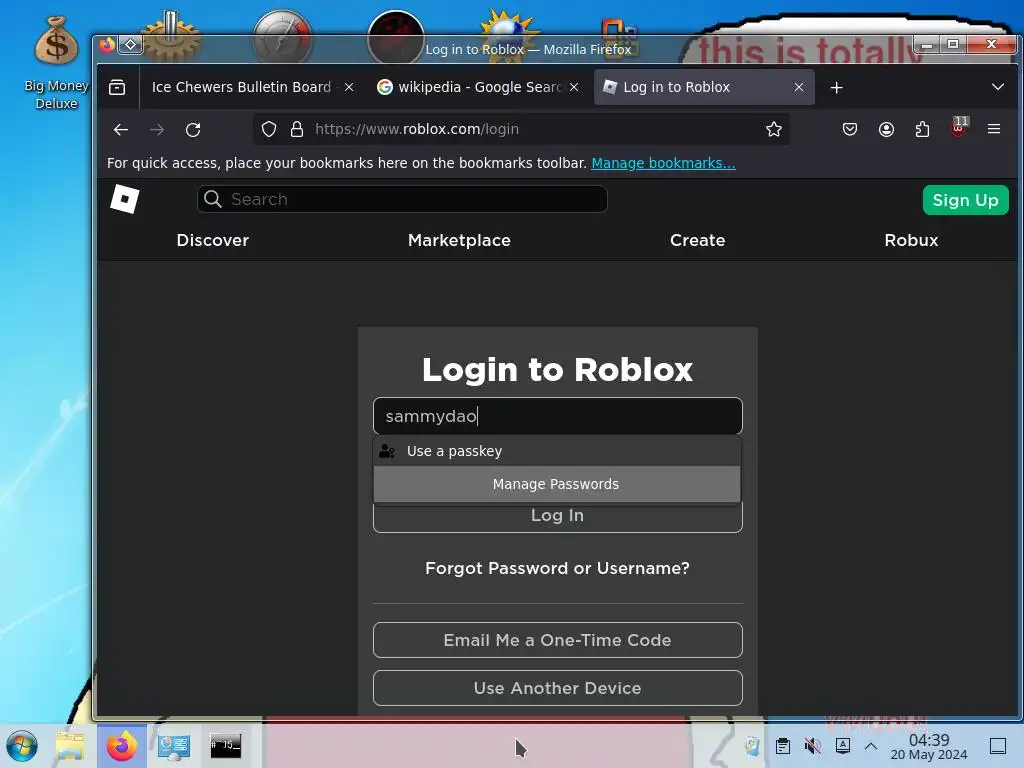
Task: Choose Use a passkey option
Action: coord(557,451)
